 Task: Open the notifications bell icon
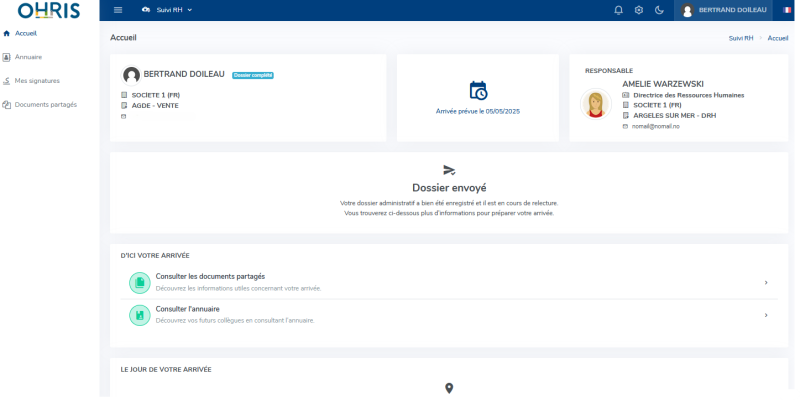pyautogui.click(x=618, y=10)
